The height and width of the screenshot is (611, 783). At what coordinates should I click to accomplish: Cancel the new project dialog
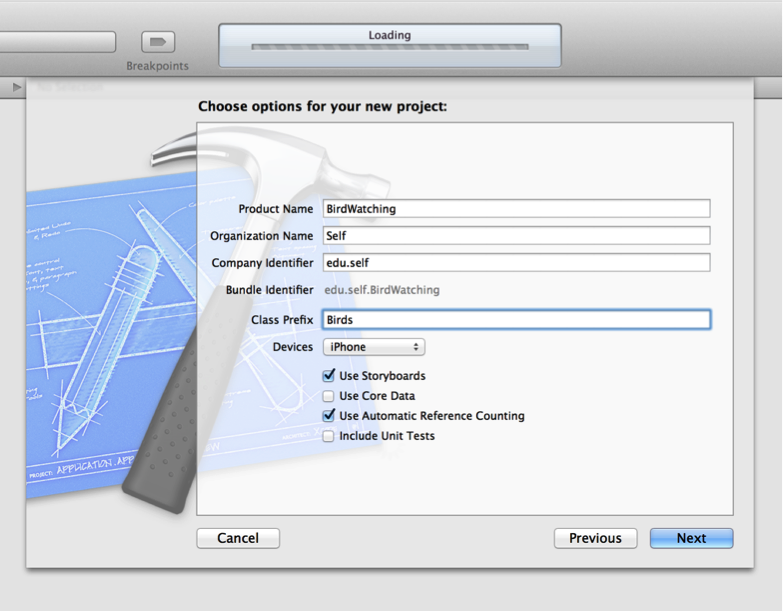click(238, 538)
